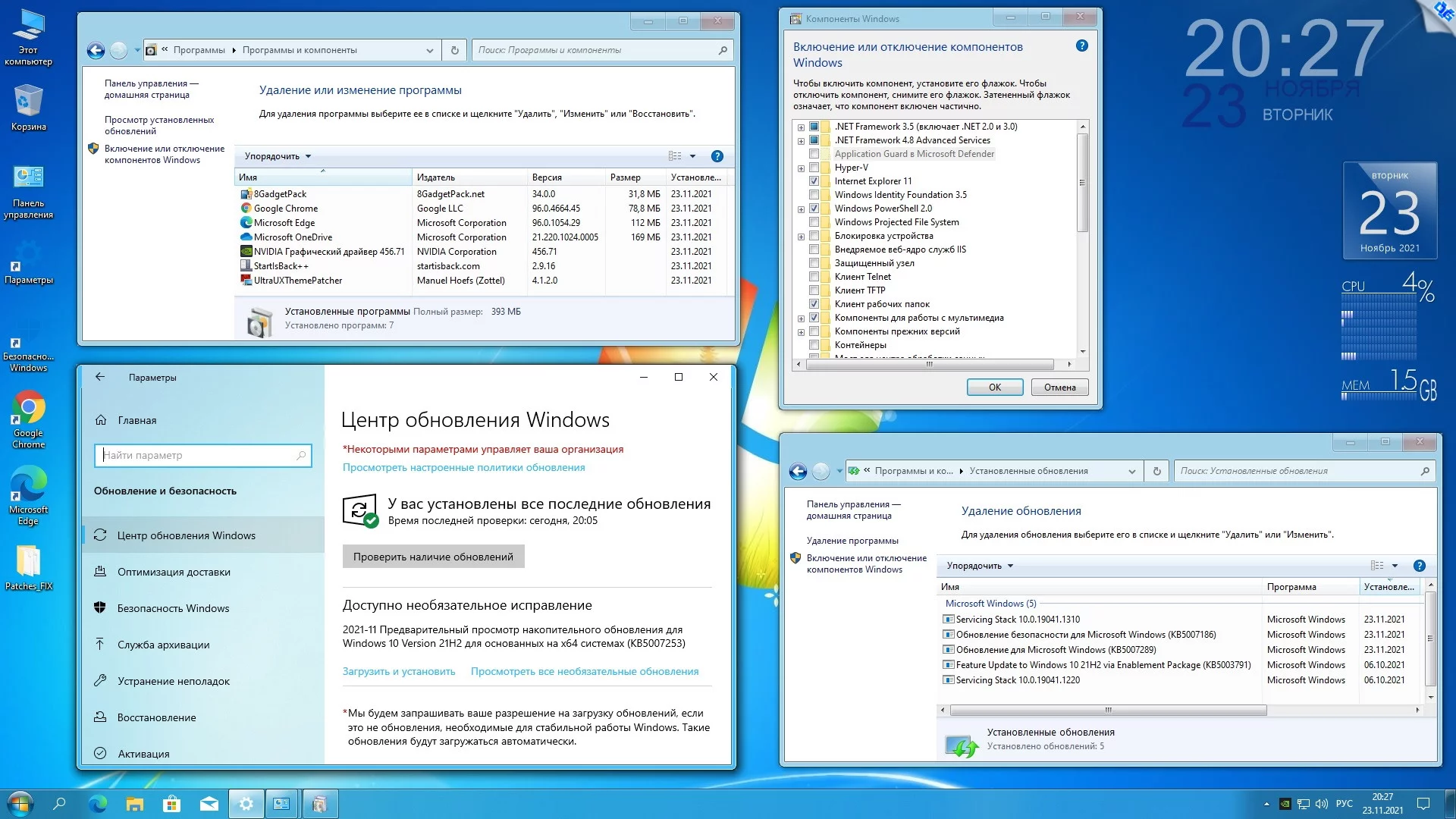The image size is (1456, 819).
Task: Toggle the Hyper-V checkbox
Action: 814,168
